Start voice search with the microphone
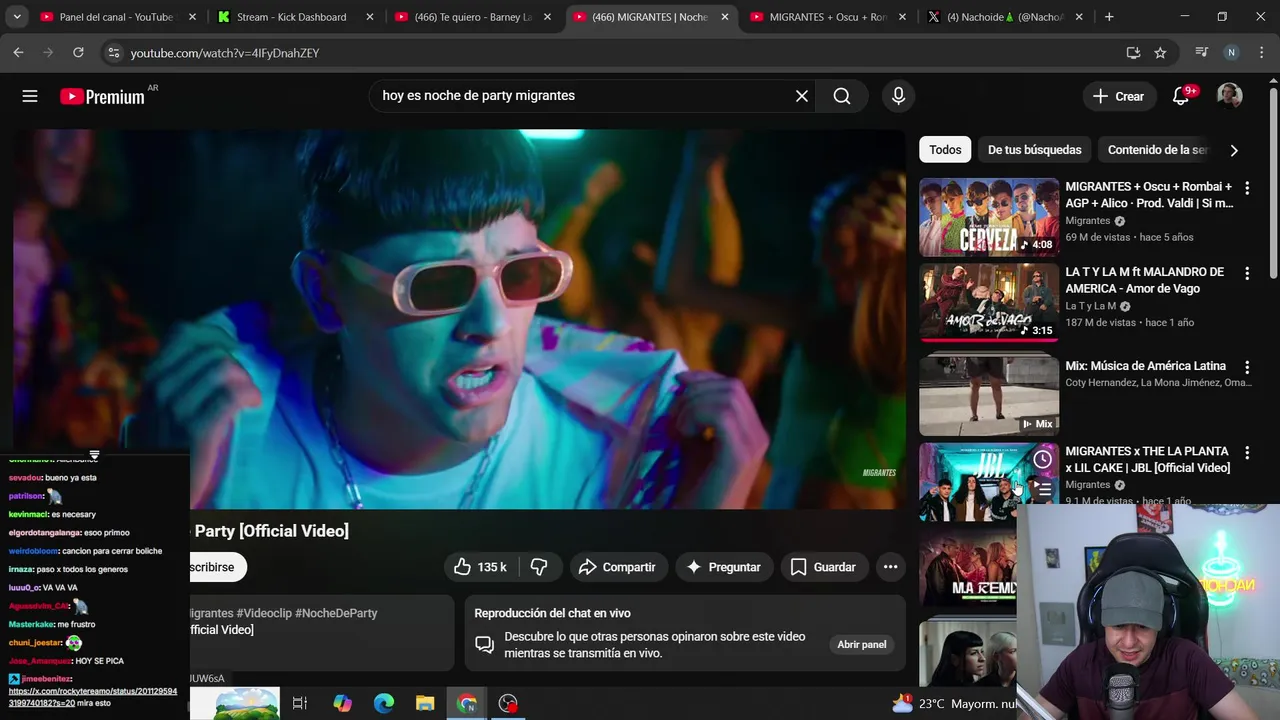This screenshot has height=720, width=1280. [x=898, y=96]
